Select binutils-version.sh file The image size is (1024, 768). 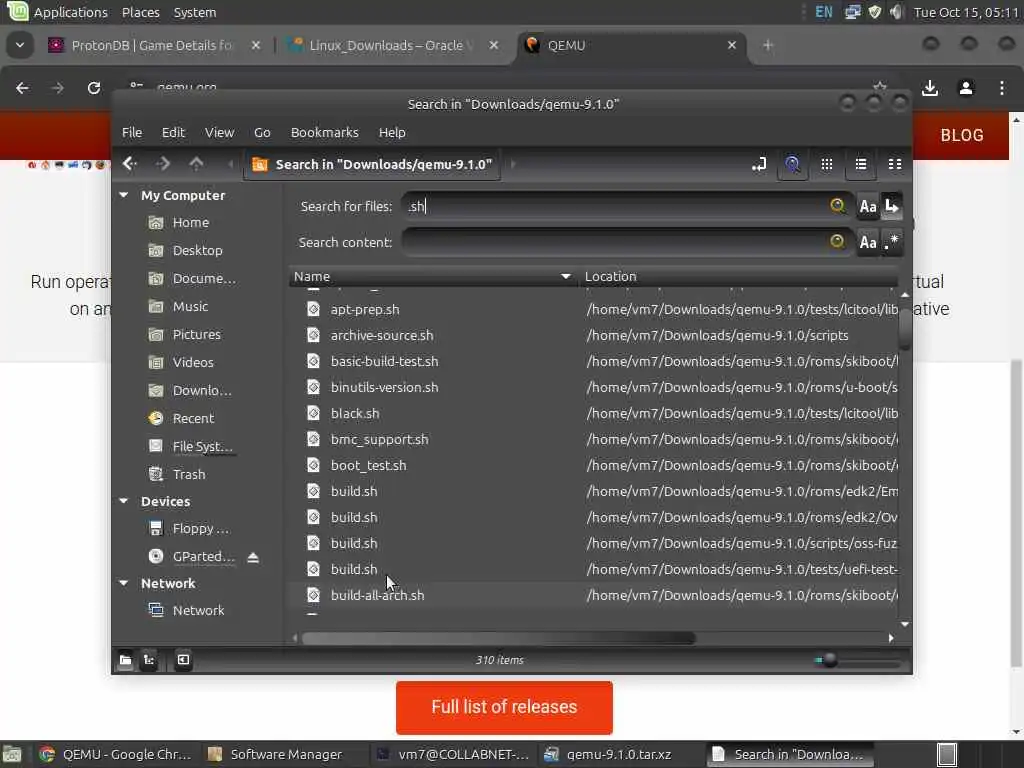tap(384, 388)
